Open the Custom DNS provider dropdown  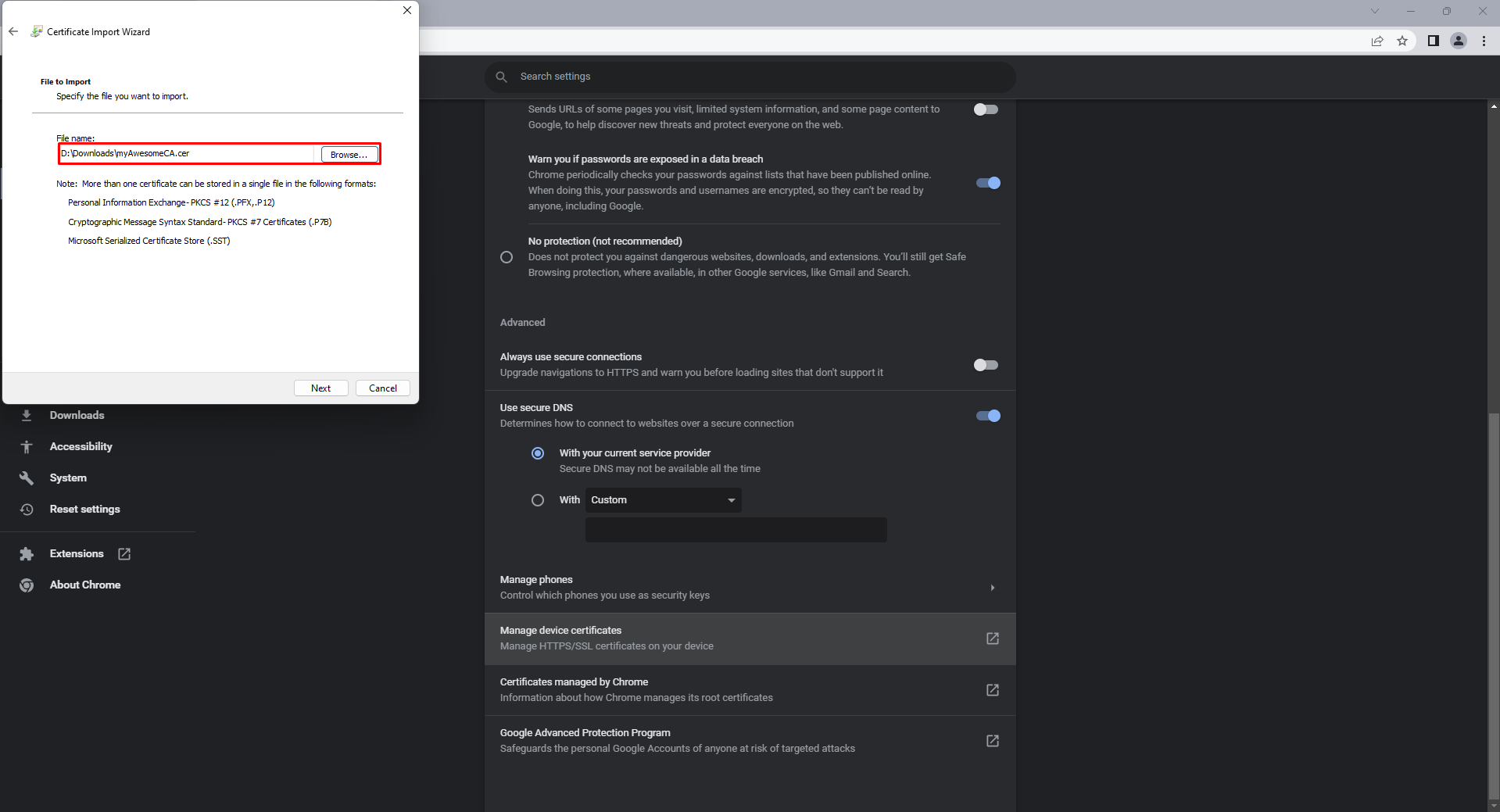[x=663, y=500]
